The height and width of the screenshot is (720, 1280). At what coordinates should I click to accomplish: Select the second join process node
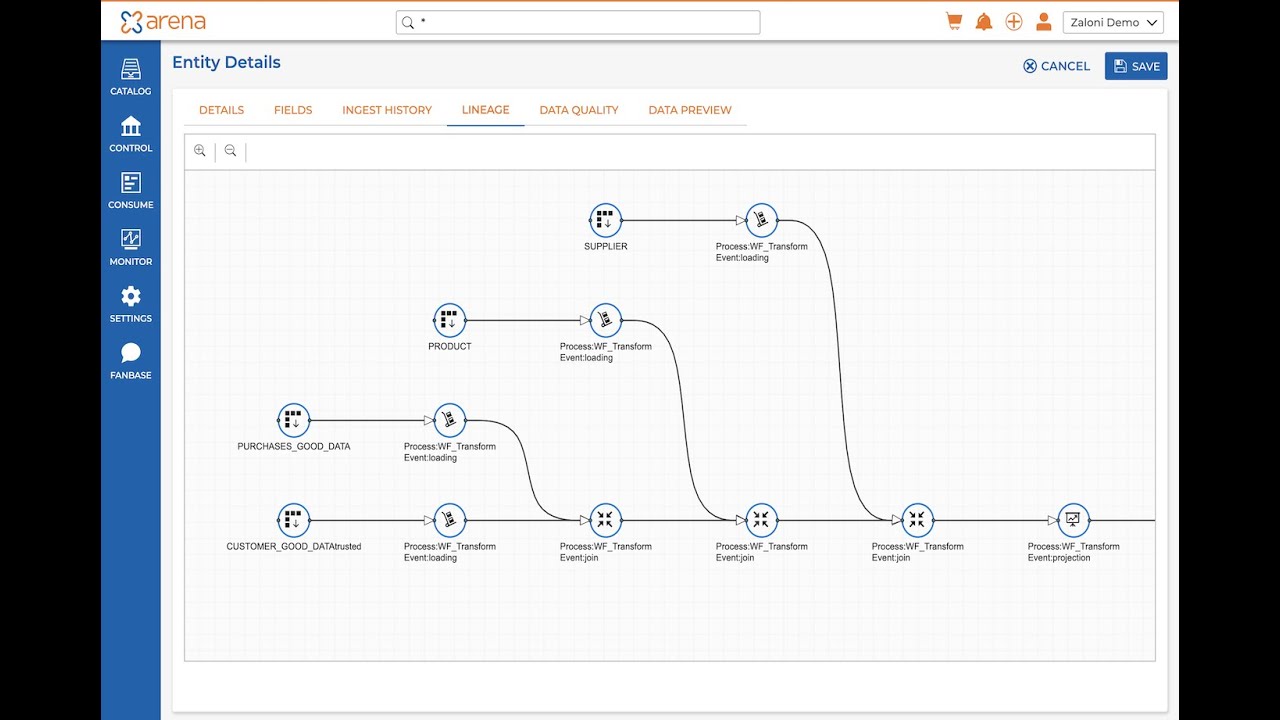[761, 520]
